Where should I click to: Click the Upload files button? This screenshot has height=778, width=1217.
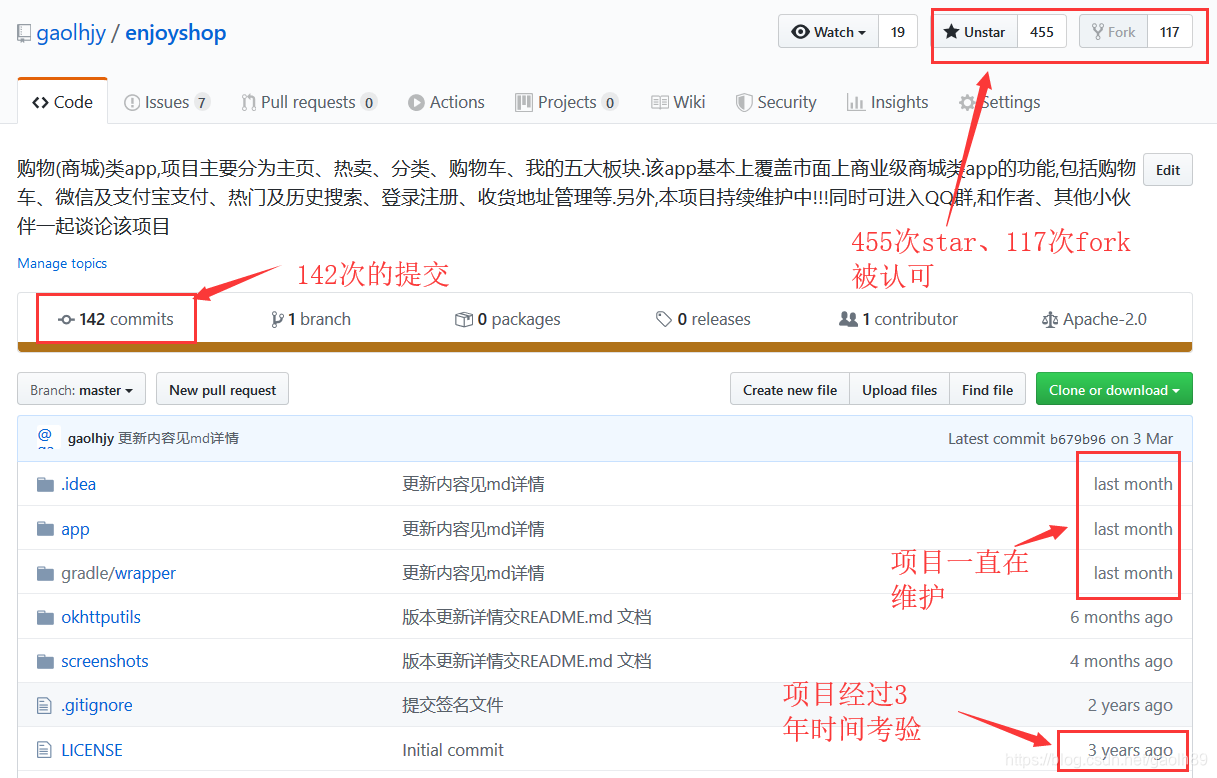[900, 390]
